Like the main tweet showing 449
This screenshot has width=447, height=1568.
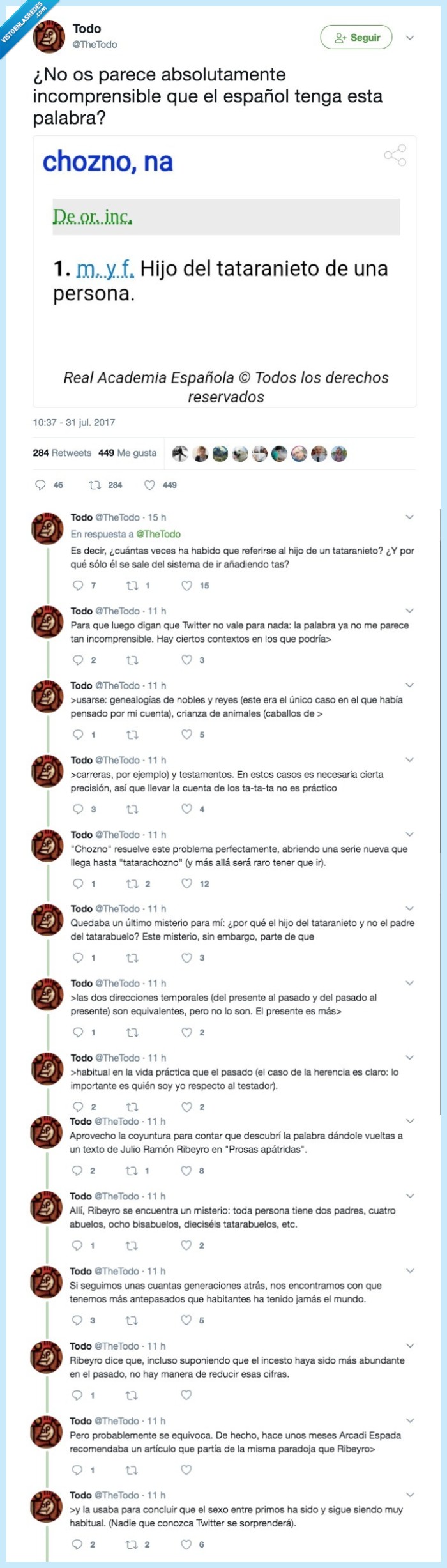tap(149, 485)
